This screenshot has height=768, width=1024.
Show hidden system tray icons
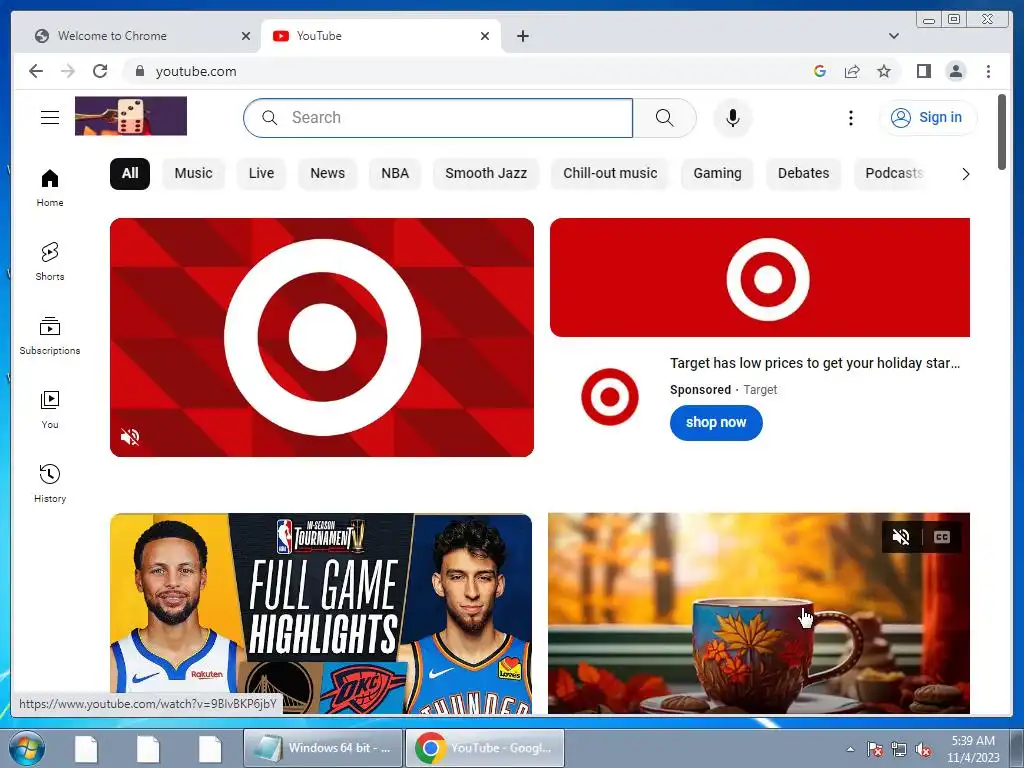(x=850, y=749)
